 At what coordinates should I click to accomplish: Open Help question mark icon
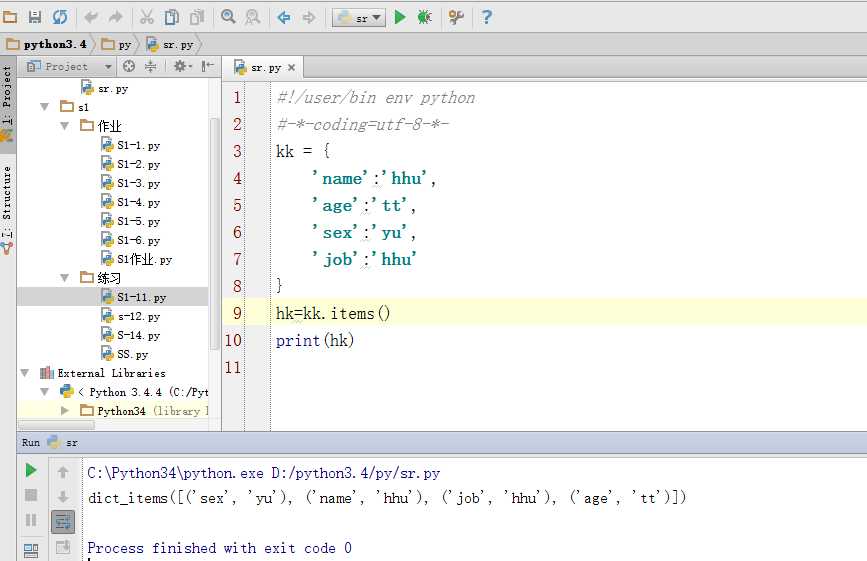click(x=486, y=17)
